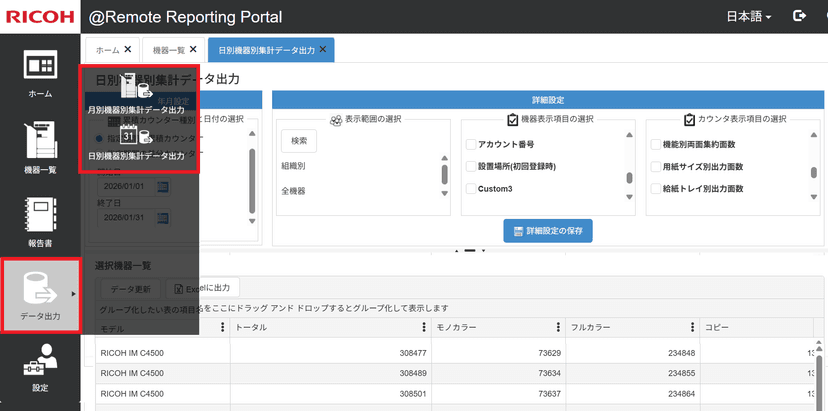Screen dimensions: 828x411
Task: Close the ホーム tab
Action: click(128, 49)
